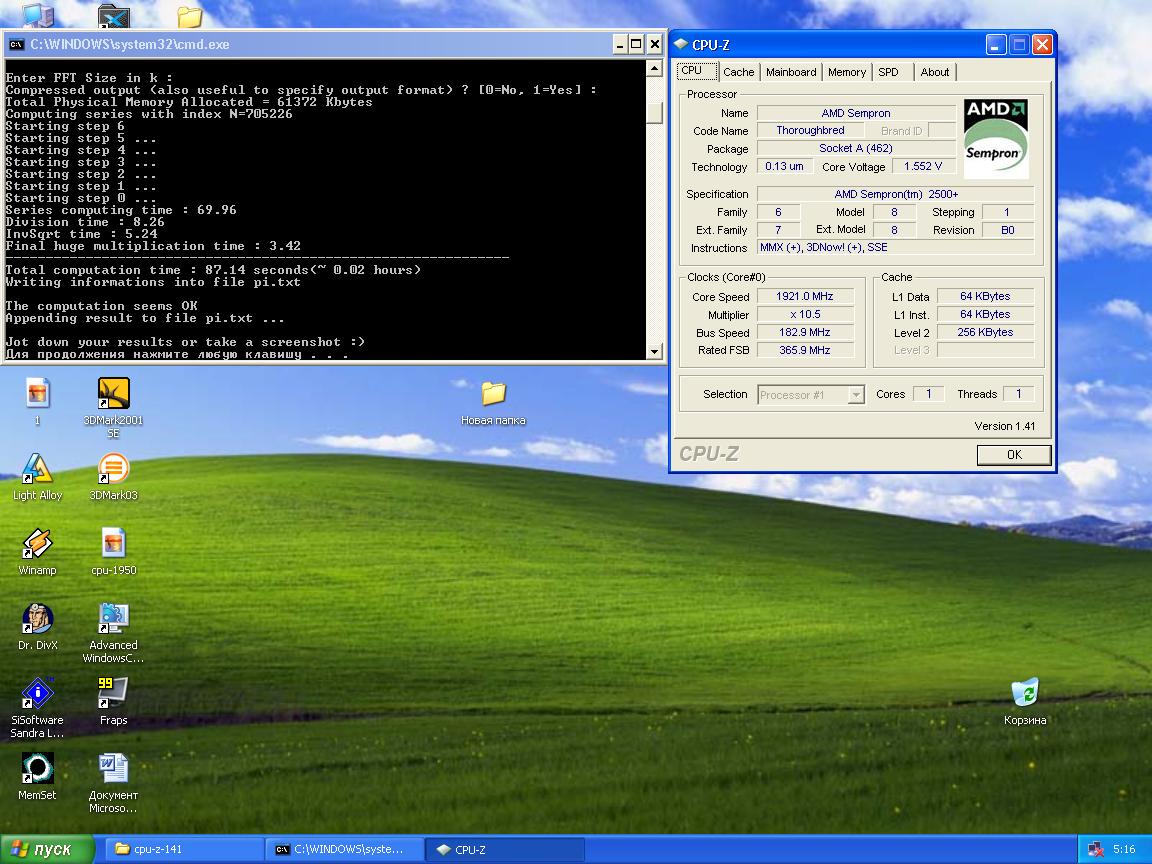Expand the Processor #1 selection dropdown
The width and height of the screenshot is (1152, 864).
tap(856, 395)
